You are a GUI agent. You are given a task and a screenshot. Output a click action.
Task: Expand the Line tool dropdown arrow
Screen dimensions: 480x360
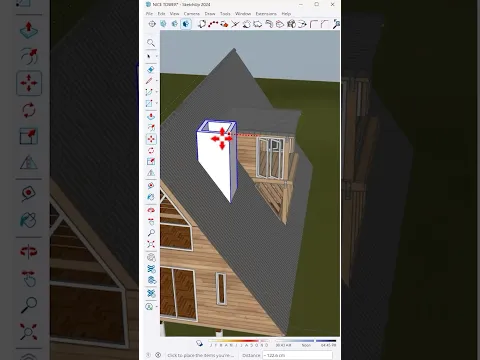(156, 81)
